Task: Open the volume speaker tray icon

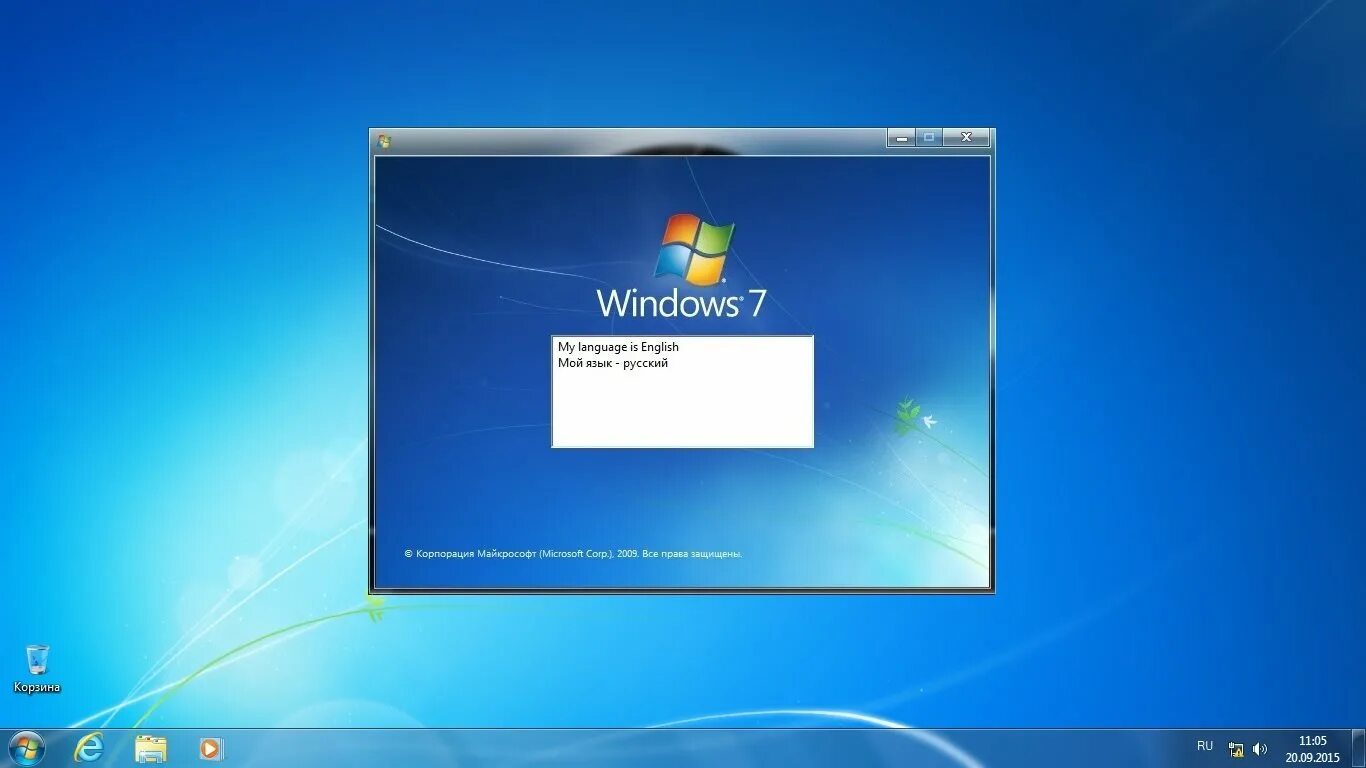Action: [x=1260, y=749]
